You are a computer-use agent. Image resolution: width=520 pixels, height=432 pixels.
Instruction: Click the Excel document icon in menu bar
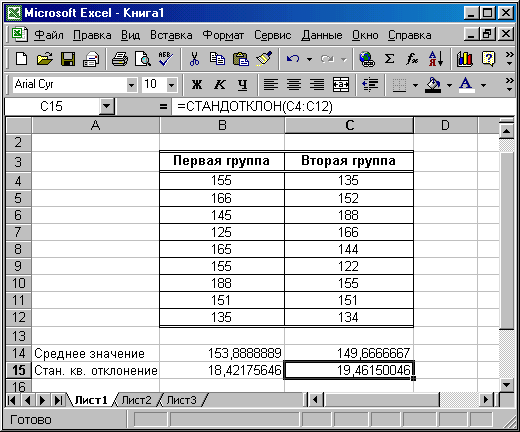click(19, 35)
